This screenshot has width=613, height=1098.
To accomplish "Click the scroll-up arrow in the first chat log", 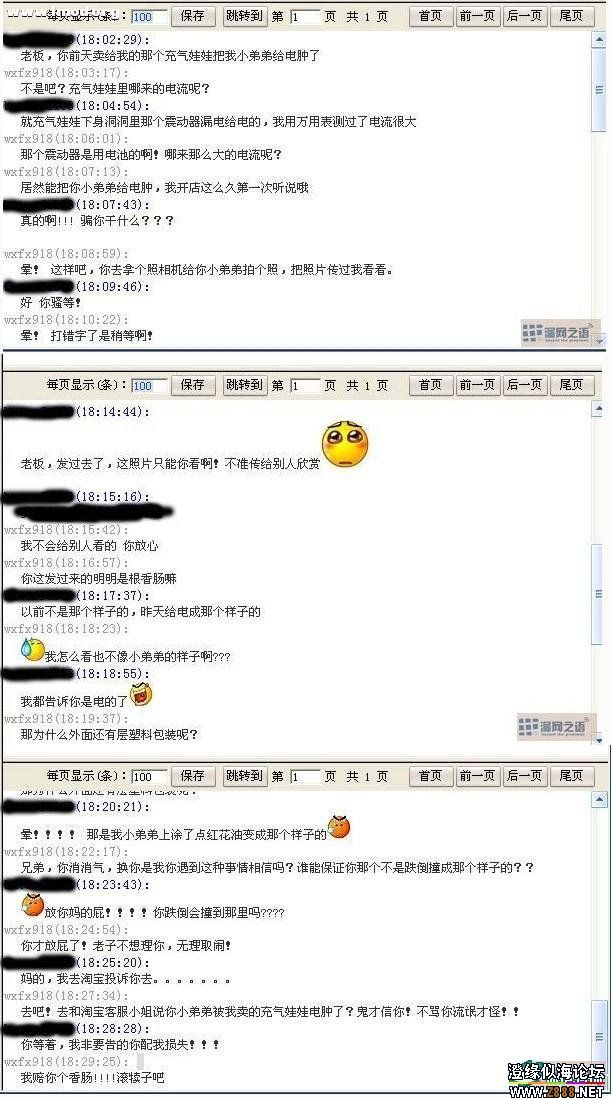I will 599,39.
